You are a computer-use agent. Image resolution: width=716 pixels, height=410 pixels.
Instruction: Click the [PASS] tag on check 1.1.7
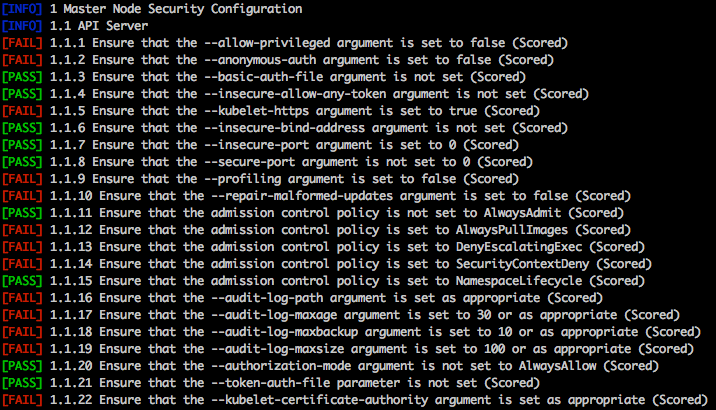tap(22, 145)
